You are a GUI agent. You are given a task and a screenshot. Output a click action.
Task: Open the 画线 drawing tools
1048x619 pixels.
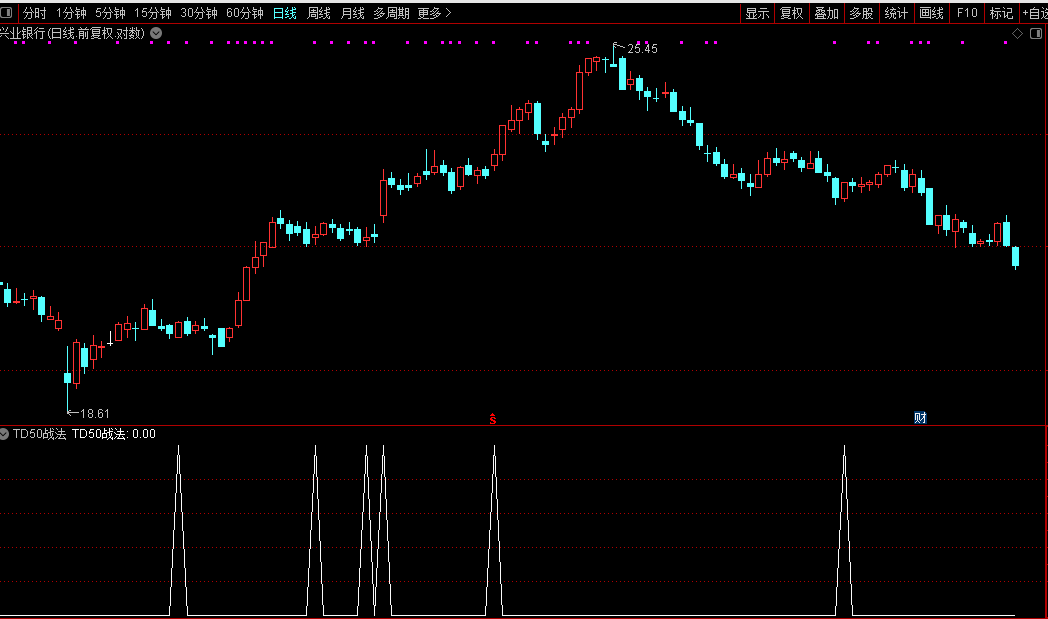[x=931, y=13]
